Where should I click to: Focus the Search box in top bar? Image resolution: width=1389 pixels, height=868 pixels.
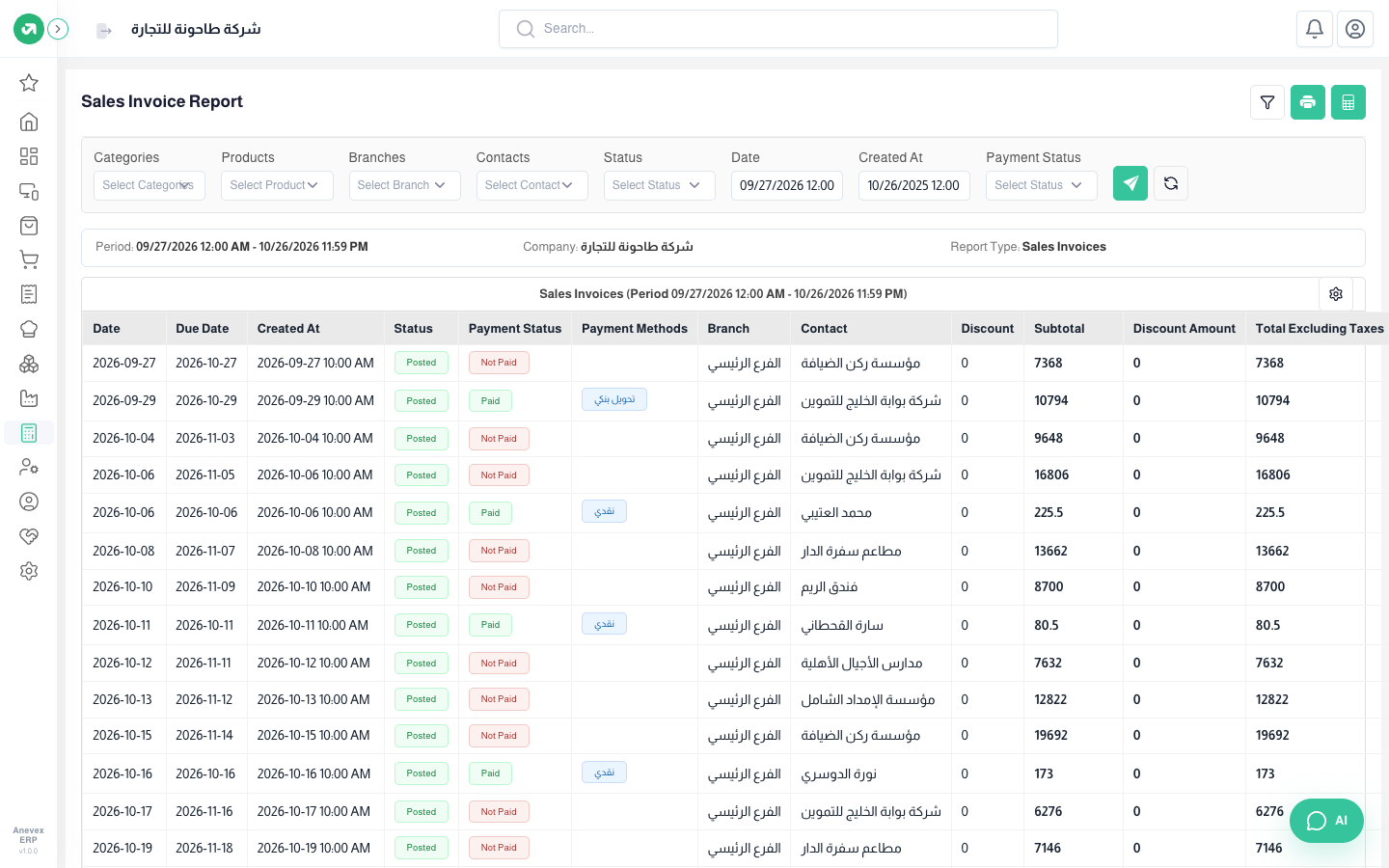tap(778, 29)
